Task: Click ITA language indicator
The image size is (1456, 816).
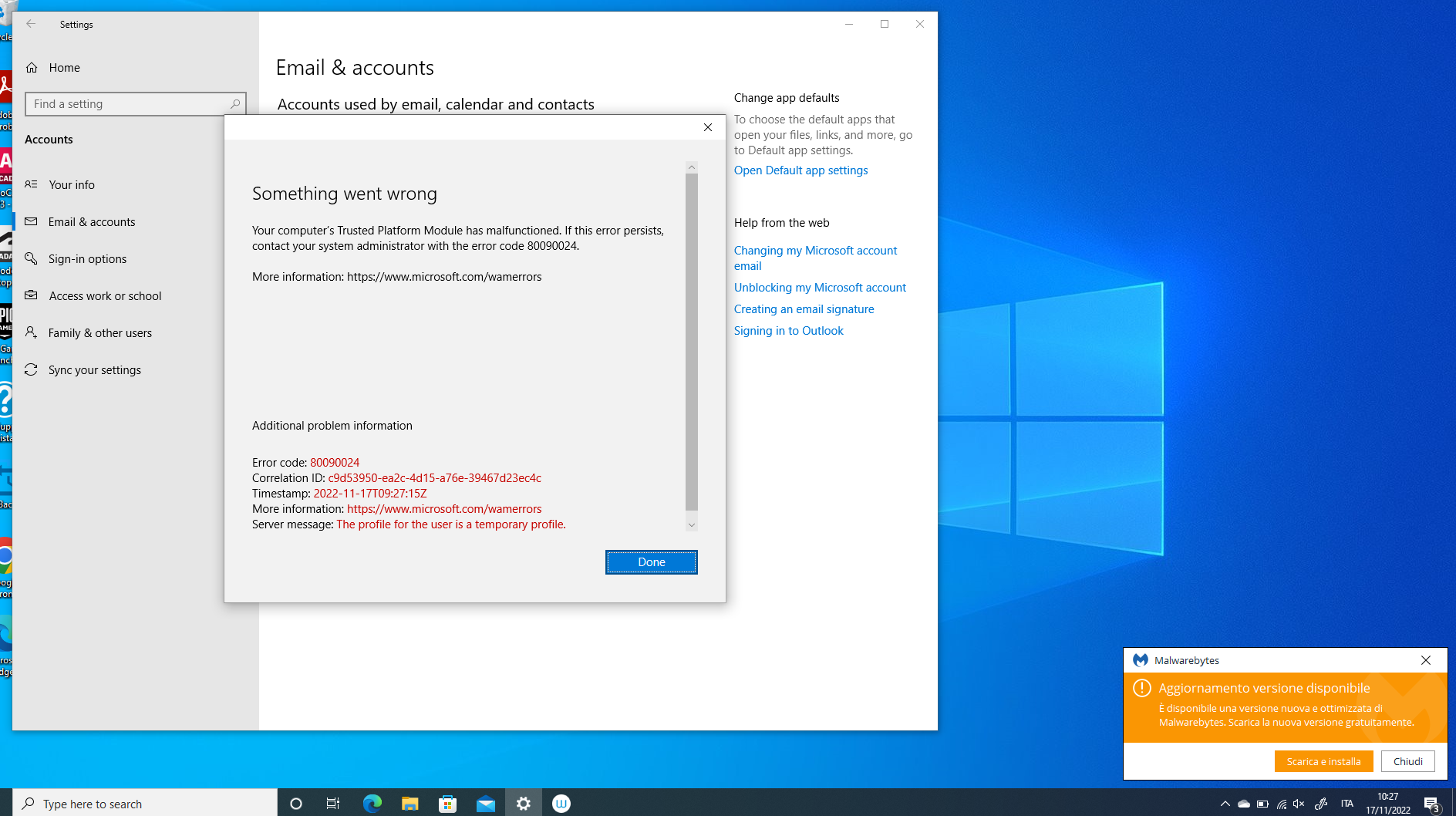Action: click(x=1347, y=804)
